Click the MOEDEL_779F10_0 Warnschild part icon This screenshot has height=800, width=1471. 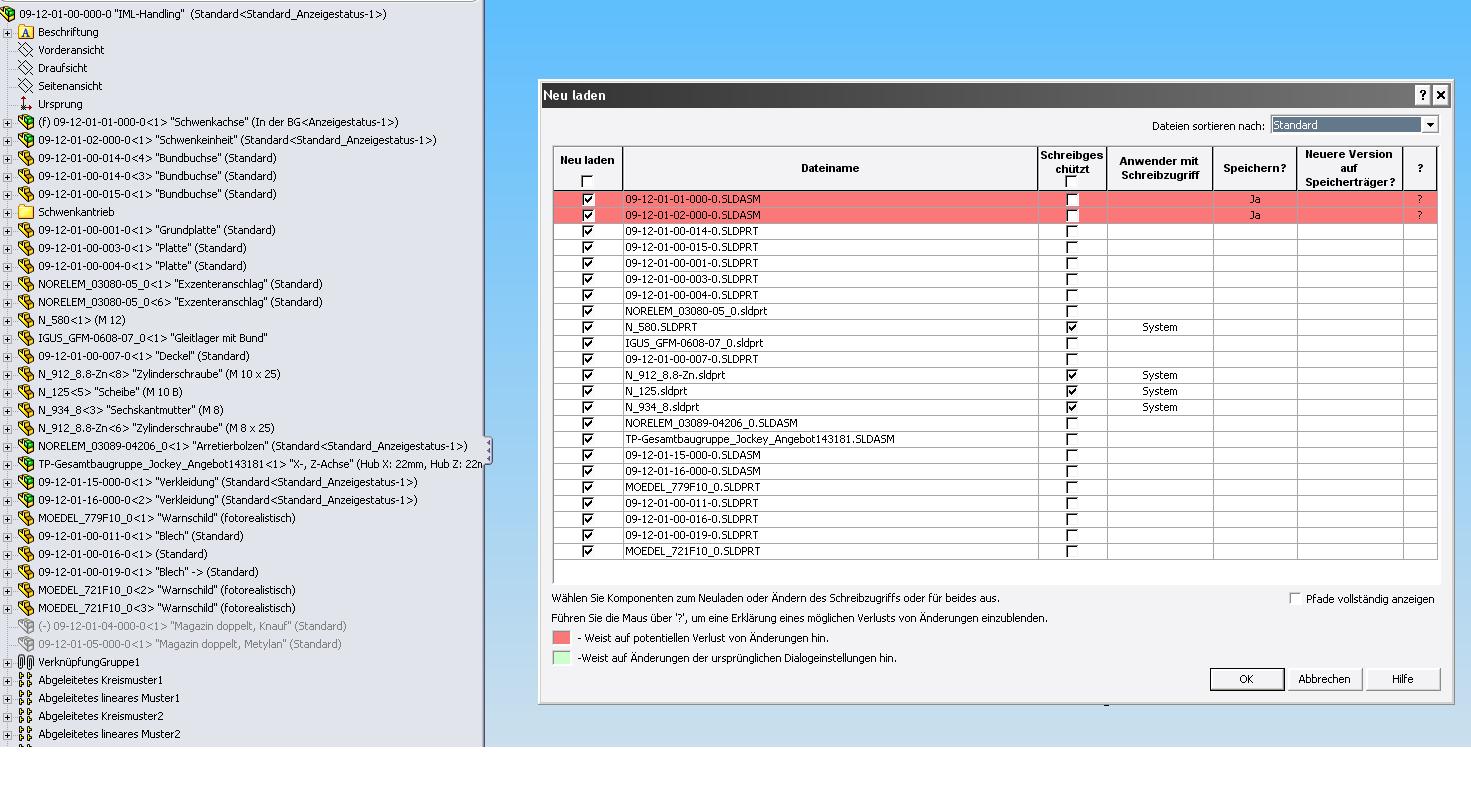coord(26,518)
